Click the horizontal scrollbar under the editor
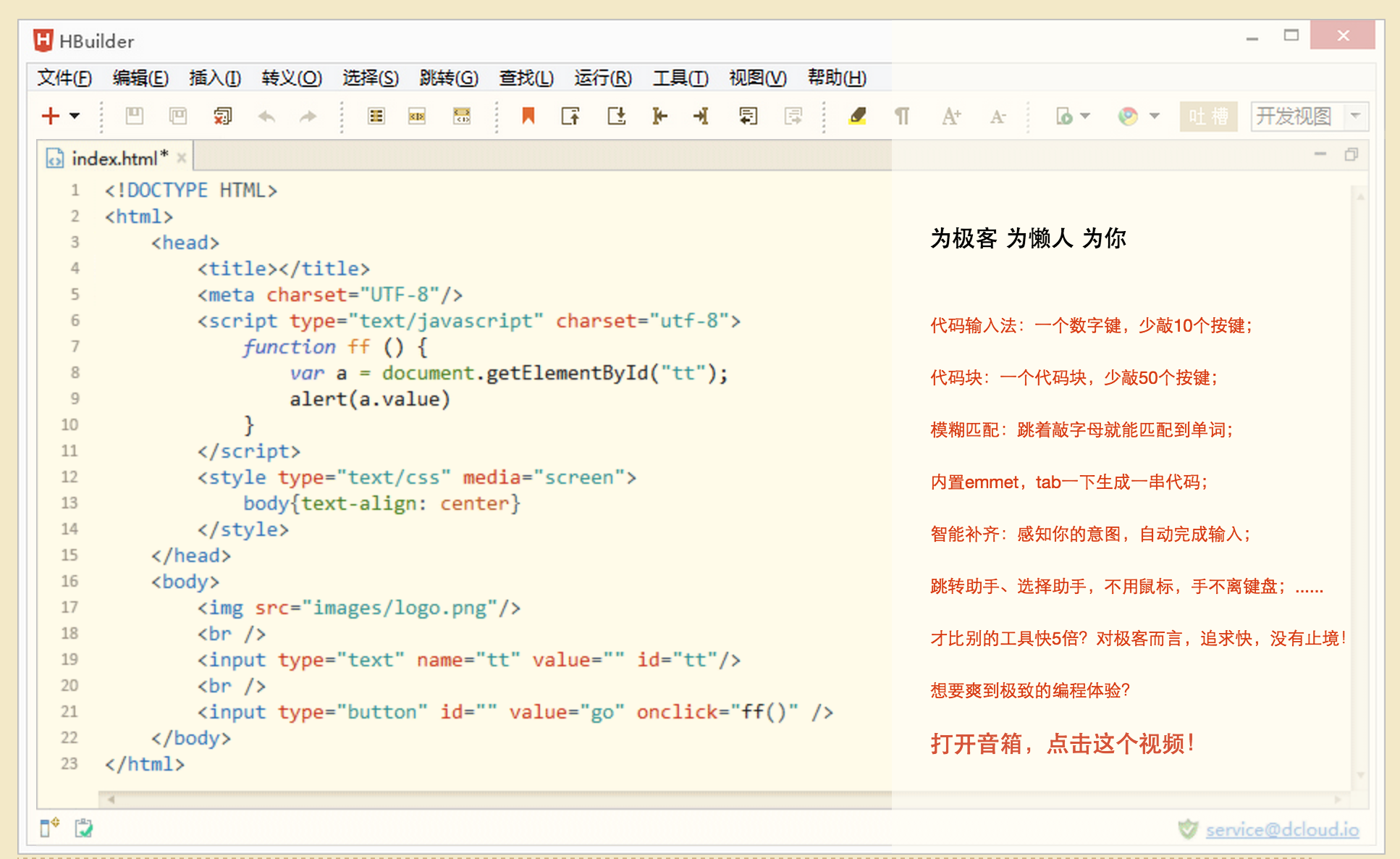Image resolution: width=1400 pixels, height=859 pixels. click(x=724, y=800)
